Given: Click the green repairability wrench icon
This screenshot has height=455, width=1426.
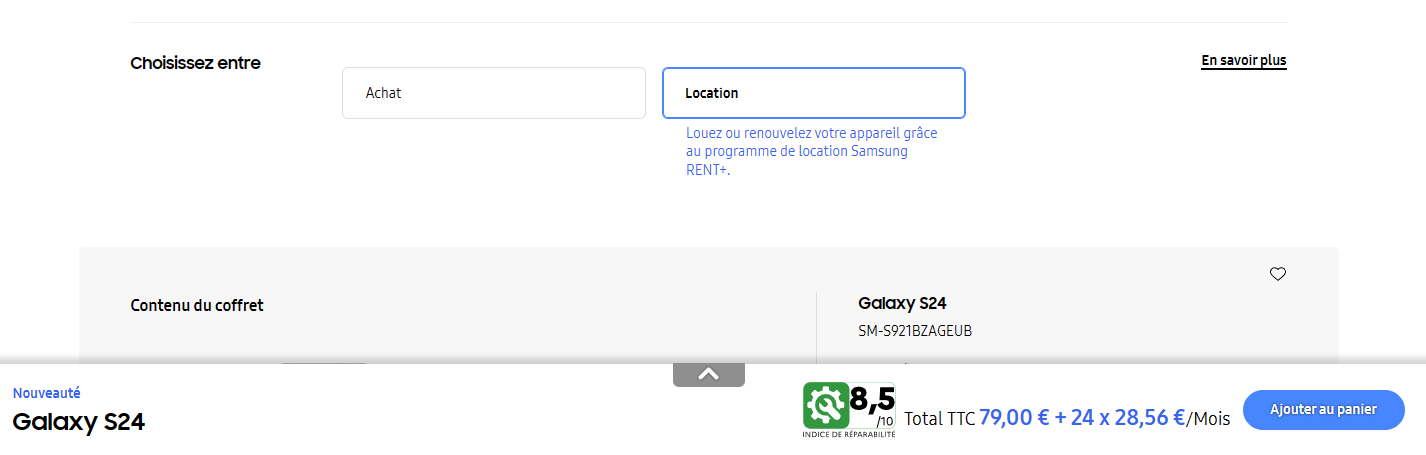Looking at the screenshot, I should 825,405.
